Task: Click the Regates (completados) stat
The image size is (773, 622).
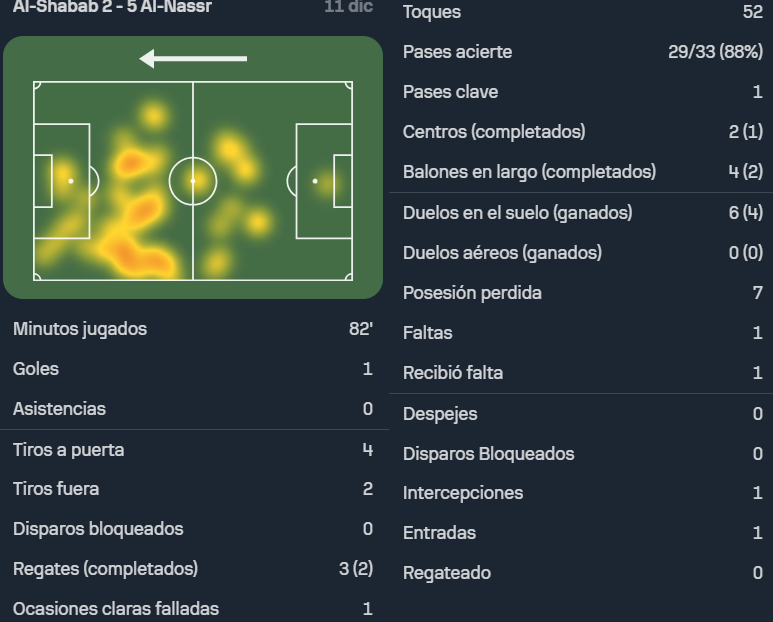Action: 193,569
